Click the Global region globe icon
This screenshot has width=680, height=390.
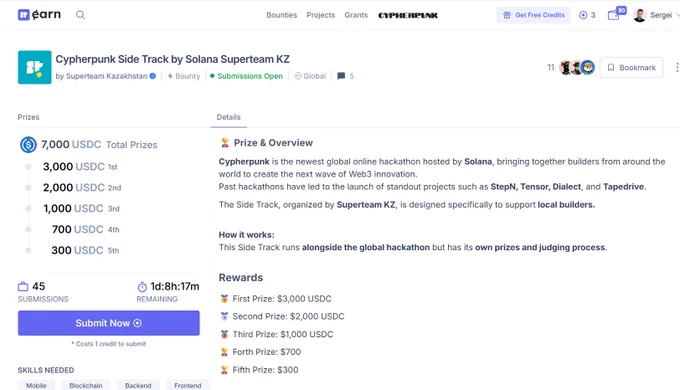[x=298, y=76]
